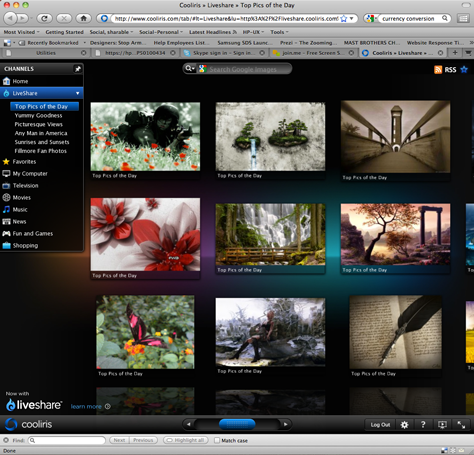Open the Music channel
Viewport: 474px width, 455px height.
point(41,210)
